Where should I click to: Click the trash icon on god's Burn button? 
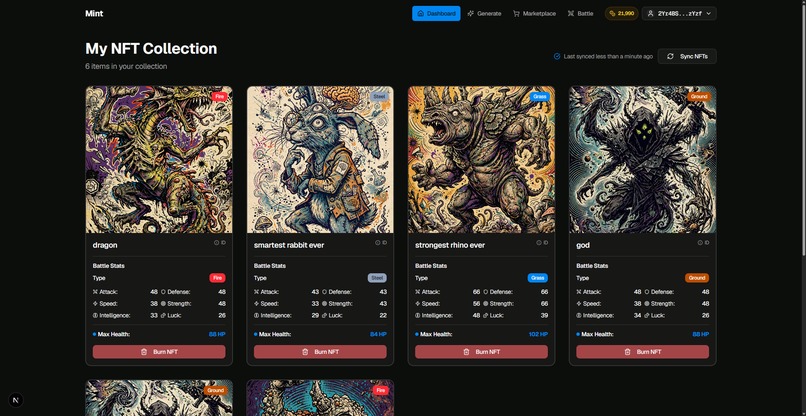(628, 352)
